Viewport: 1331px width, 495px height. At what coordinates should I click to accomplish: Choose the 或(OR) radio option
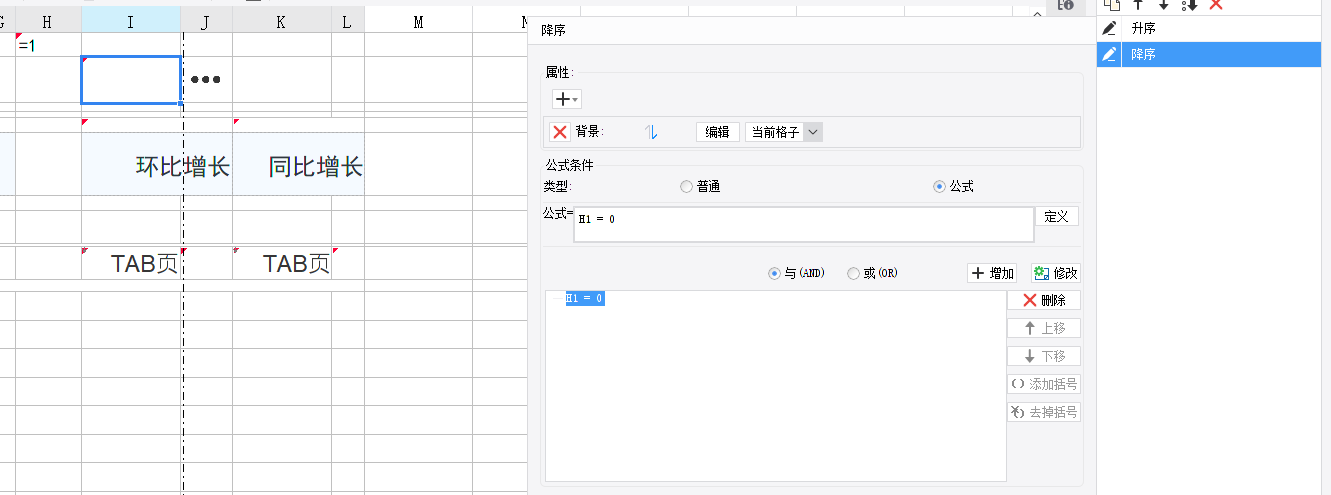point(853,273)
